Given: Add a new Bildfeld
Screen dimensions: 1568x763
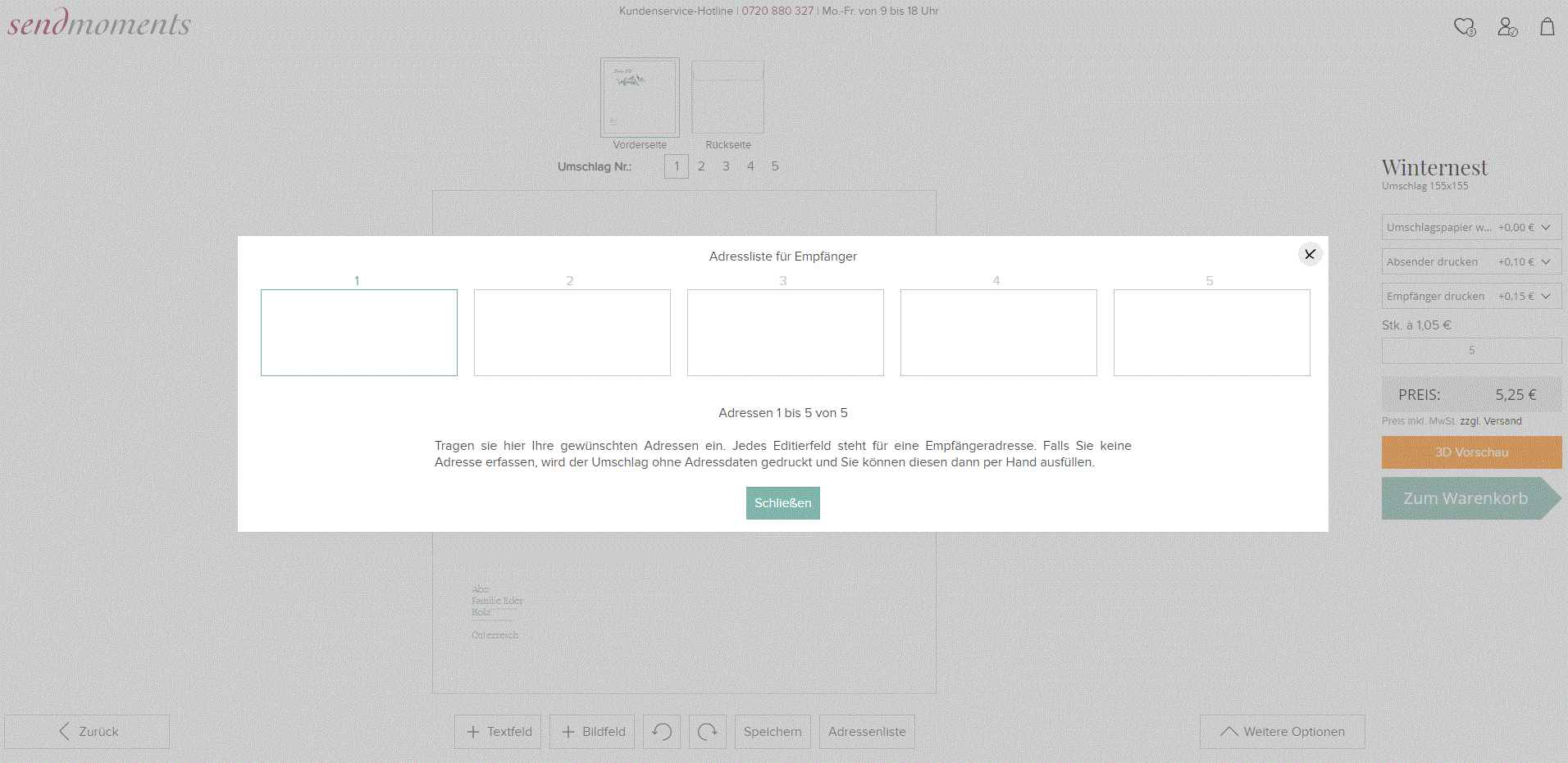Looking at the screenshot, I should [593, 732].
